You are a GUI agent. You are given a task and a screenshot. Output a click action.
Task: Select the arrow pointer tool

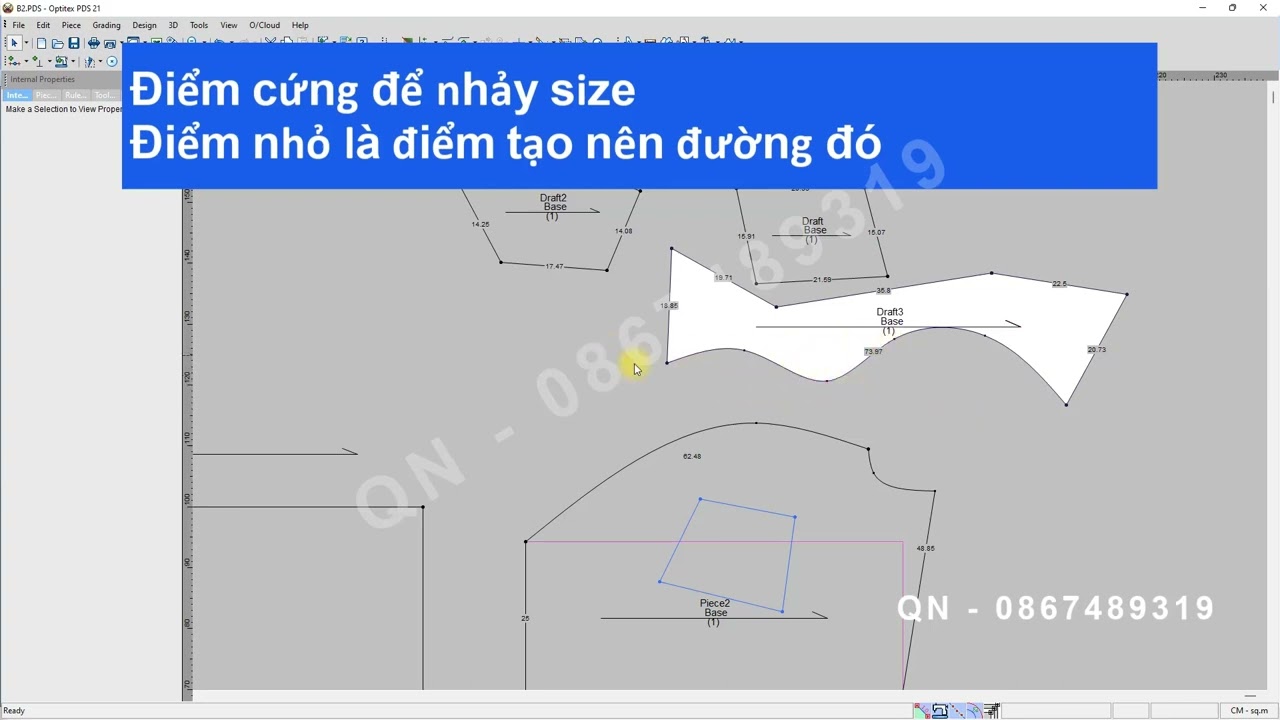click(14, 43)
